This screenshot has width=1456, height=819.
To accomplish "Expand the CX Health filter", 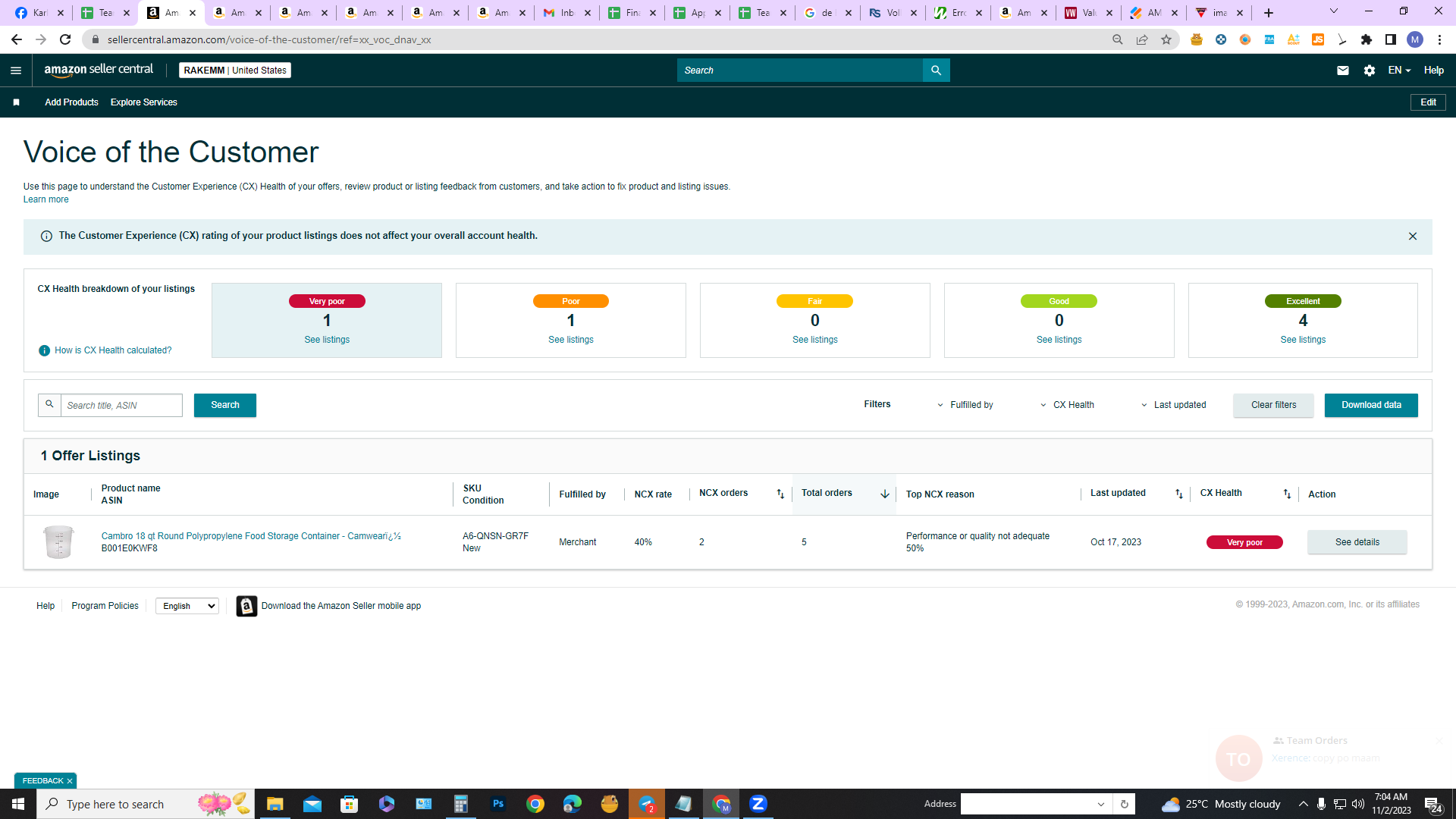I will click(1067, 405).
